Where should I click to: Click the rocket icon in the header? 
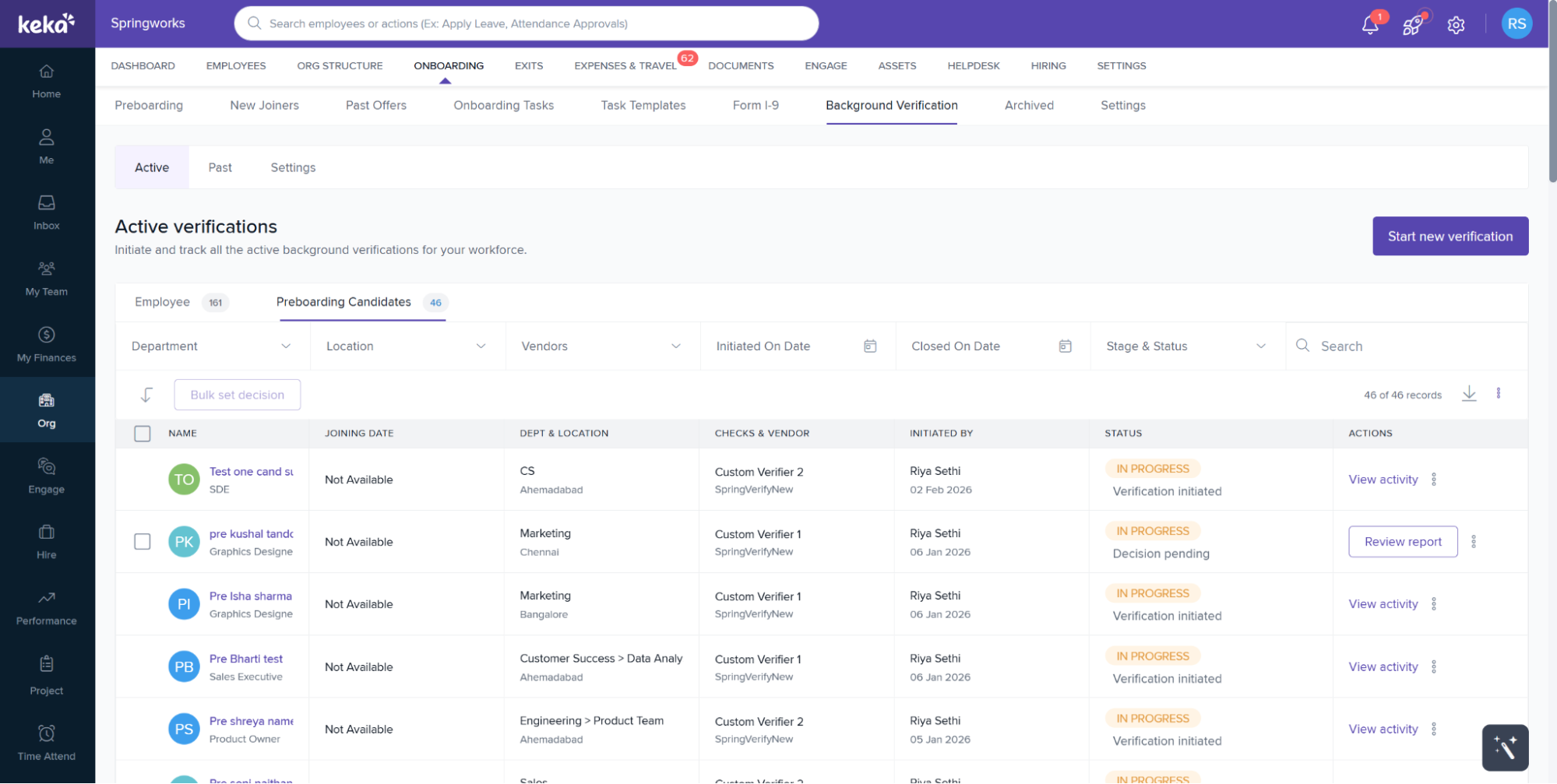point(1412,25)
